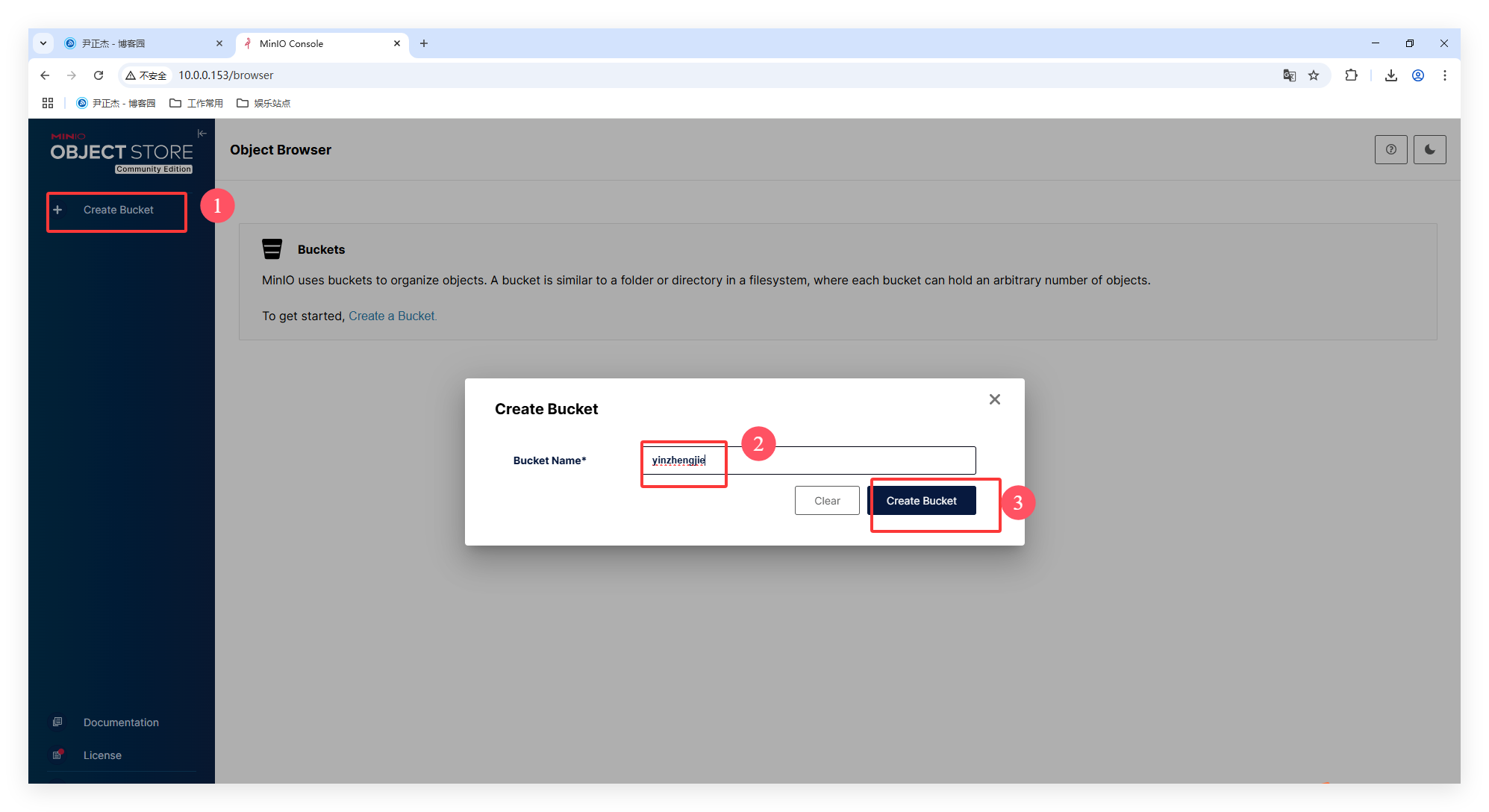
Task: Open the downloads icon
Action: point(1390,75)
